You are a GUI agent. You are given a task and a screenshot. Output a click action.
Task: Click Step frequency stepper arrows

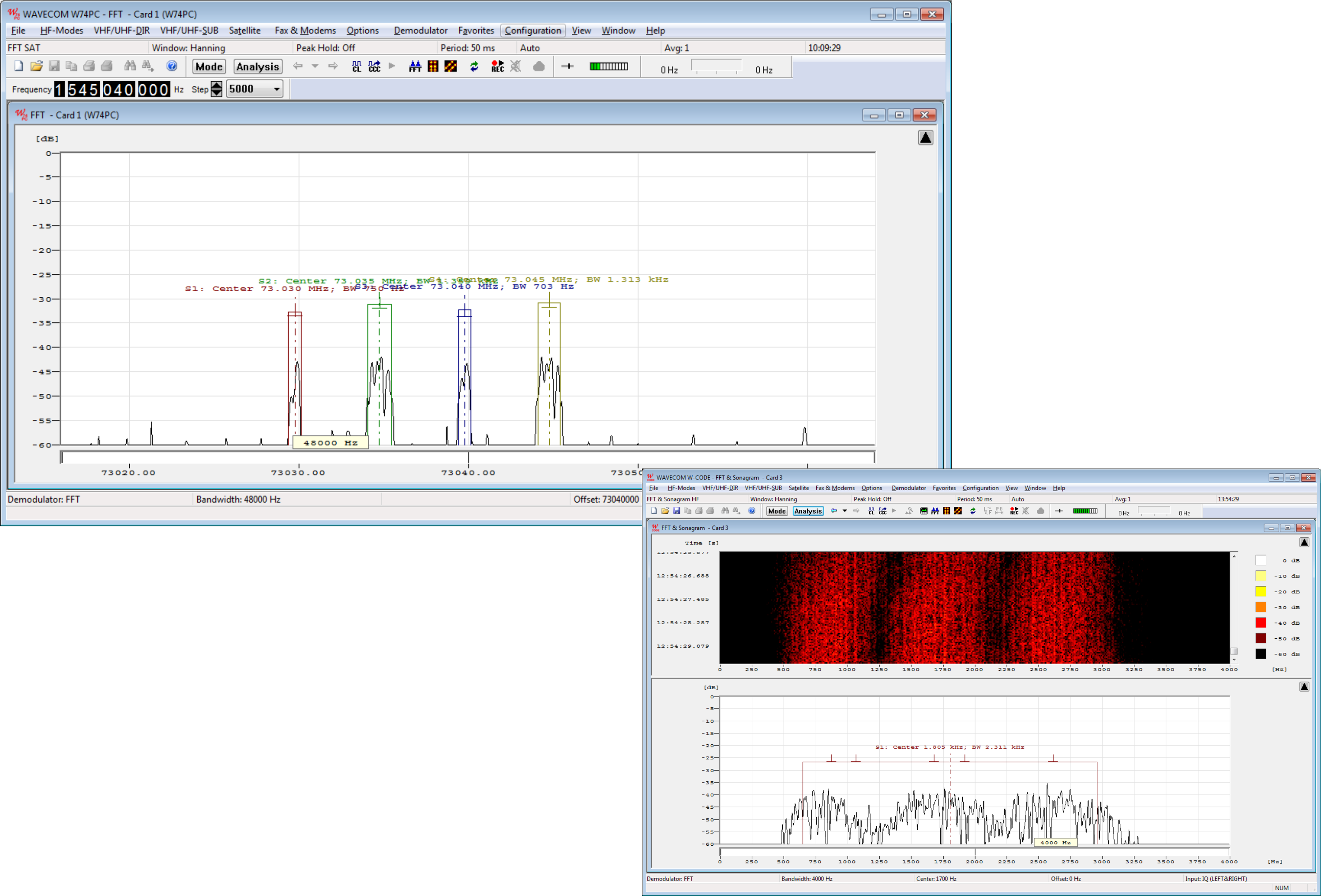pos(217,89)
